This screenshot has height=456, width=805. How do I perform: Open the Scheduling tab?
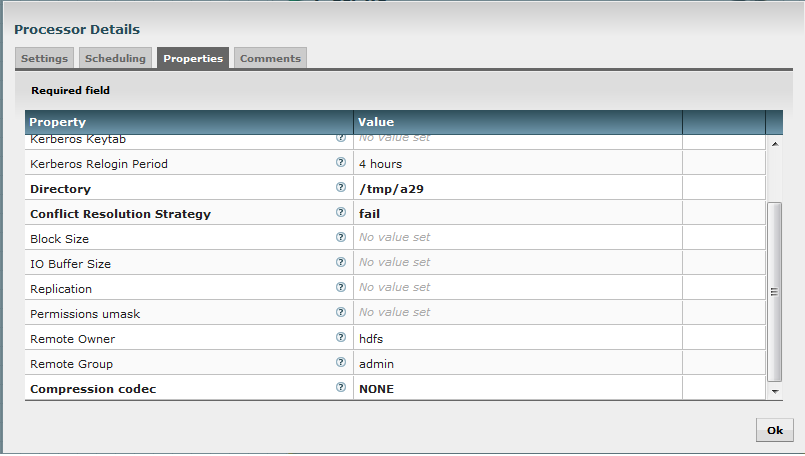coord(115,58)
